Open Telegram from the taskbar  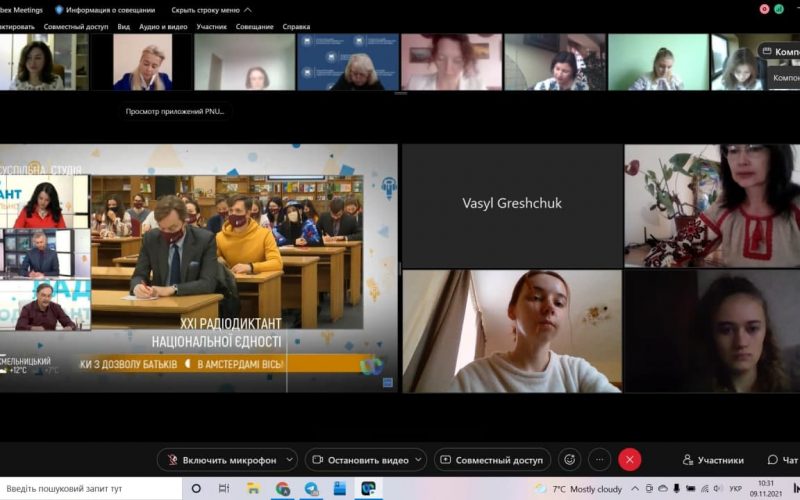click(x=311, y=488)
